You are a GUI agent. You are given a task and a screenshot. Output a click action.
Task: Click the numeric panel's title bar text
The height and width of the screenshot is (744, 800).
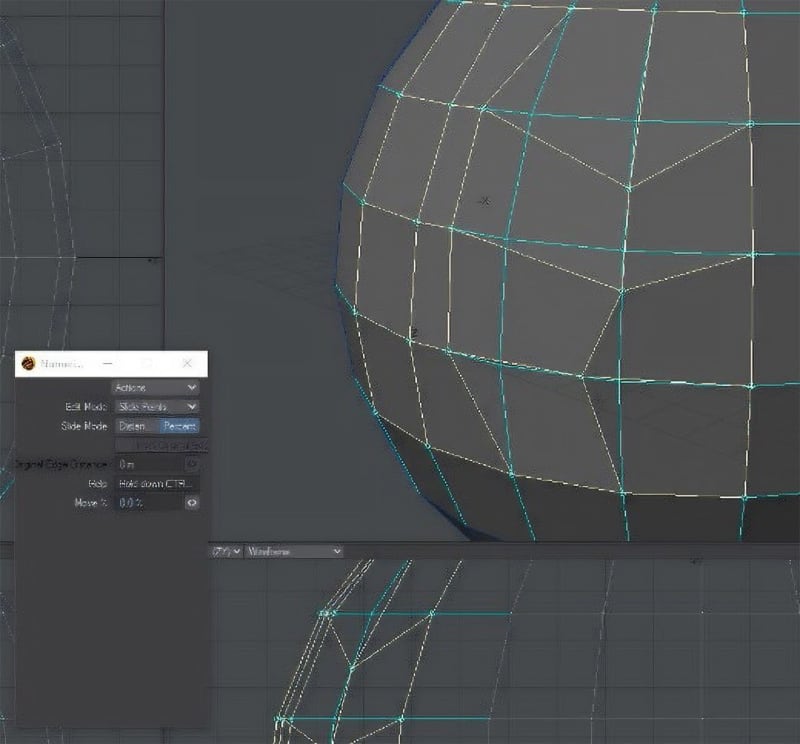click(x=60, y=364)
